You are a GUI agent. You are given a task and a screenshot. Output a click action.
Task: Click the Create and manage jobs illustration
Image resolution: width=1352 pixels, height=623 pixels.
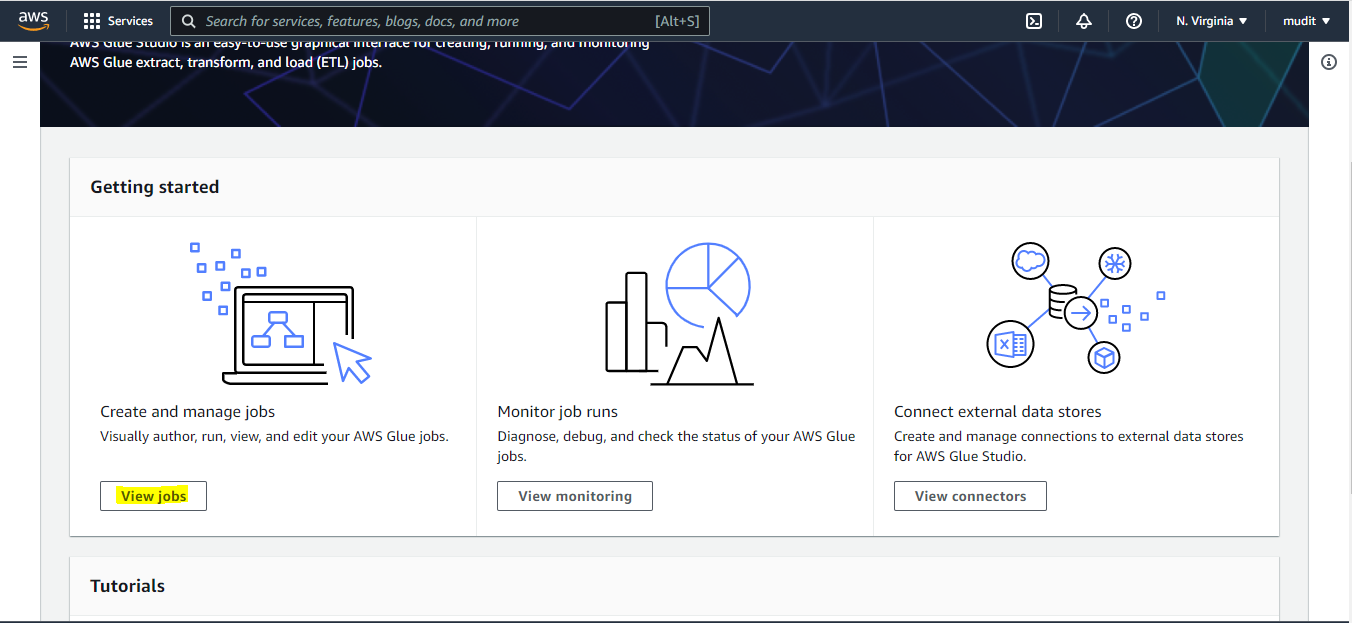click(282, 313)
